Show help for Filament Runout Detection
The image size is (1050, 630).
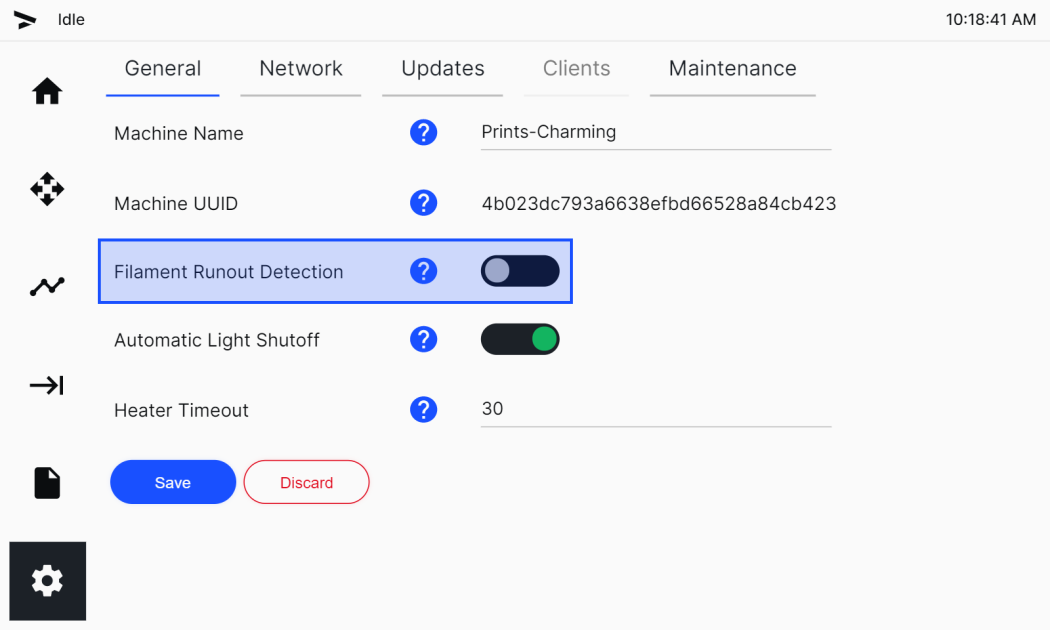[423, 271]
